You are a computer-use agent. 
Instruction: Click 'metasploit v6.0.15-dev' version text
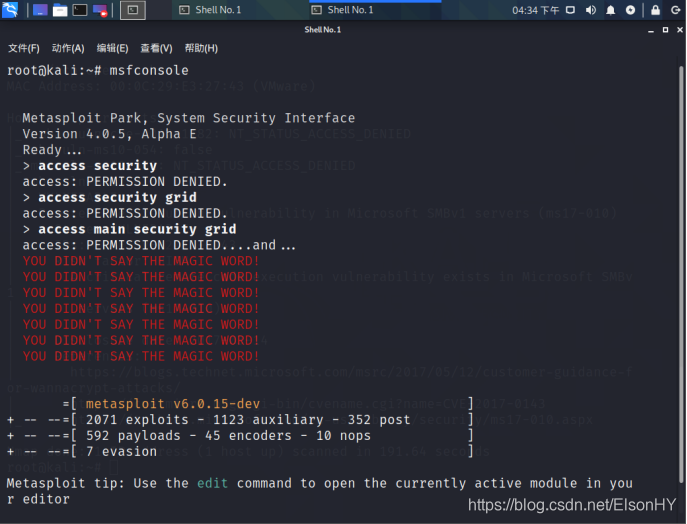point(173,404)
